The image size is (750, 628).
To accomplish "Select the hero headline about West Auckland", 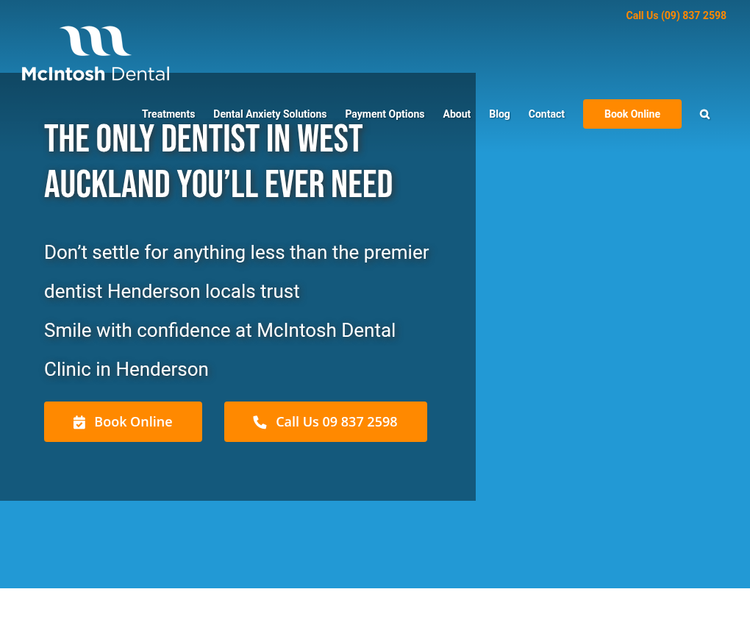I will click(x=219, y=161).
